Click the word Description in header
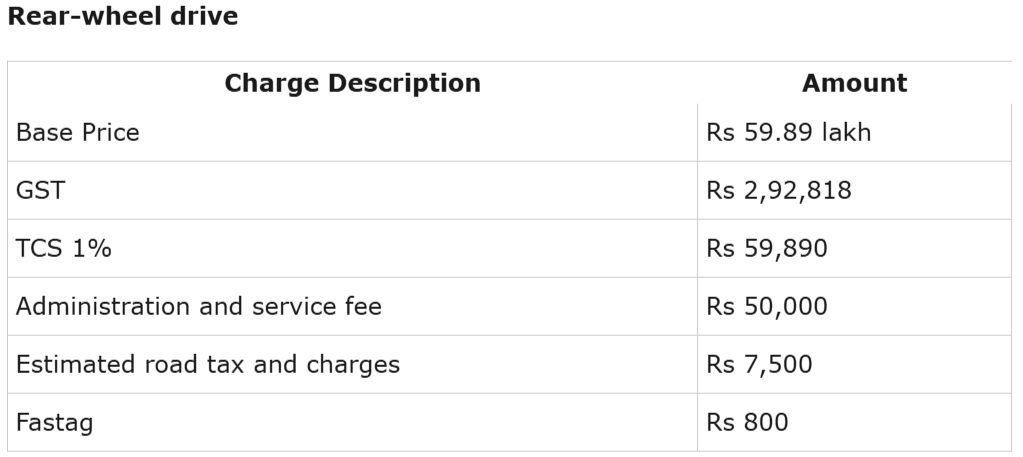 [404, 84]
